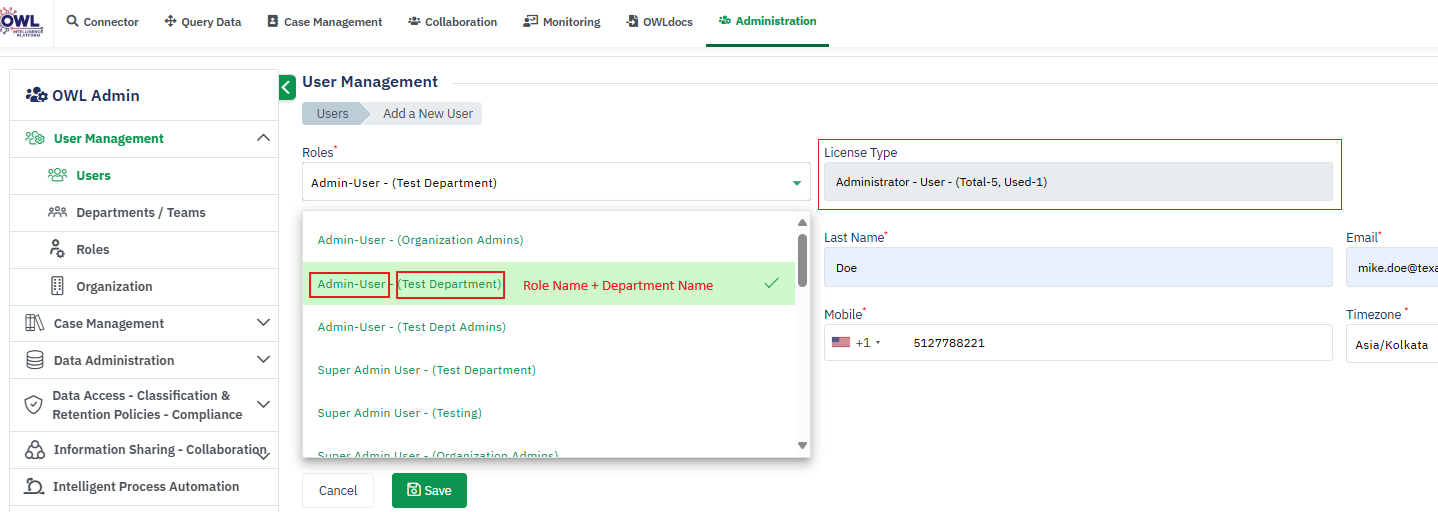The width and height of the screenshot is (1438, 512).
Task: Click the Data Administration database icon
Action: [35, 360]
